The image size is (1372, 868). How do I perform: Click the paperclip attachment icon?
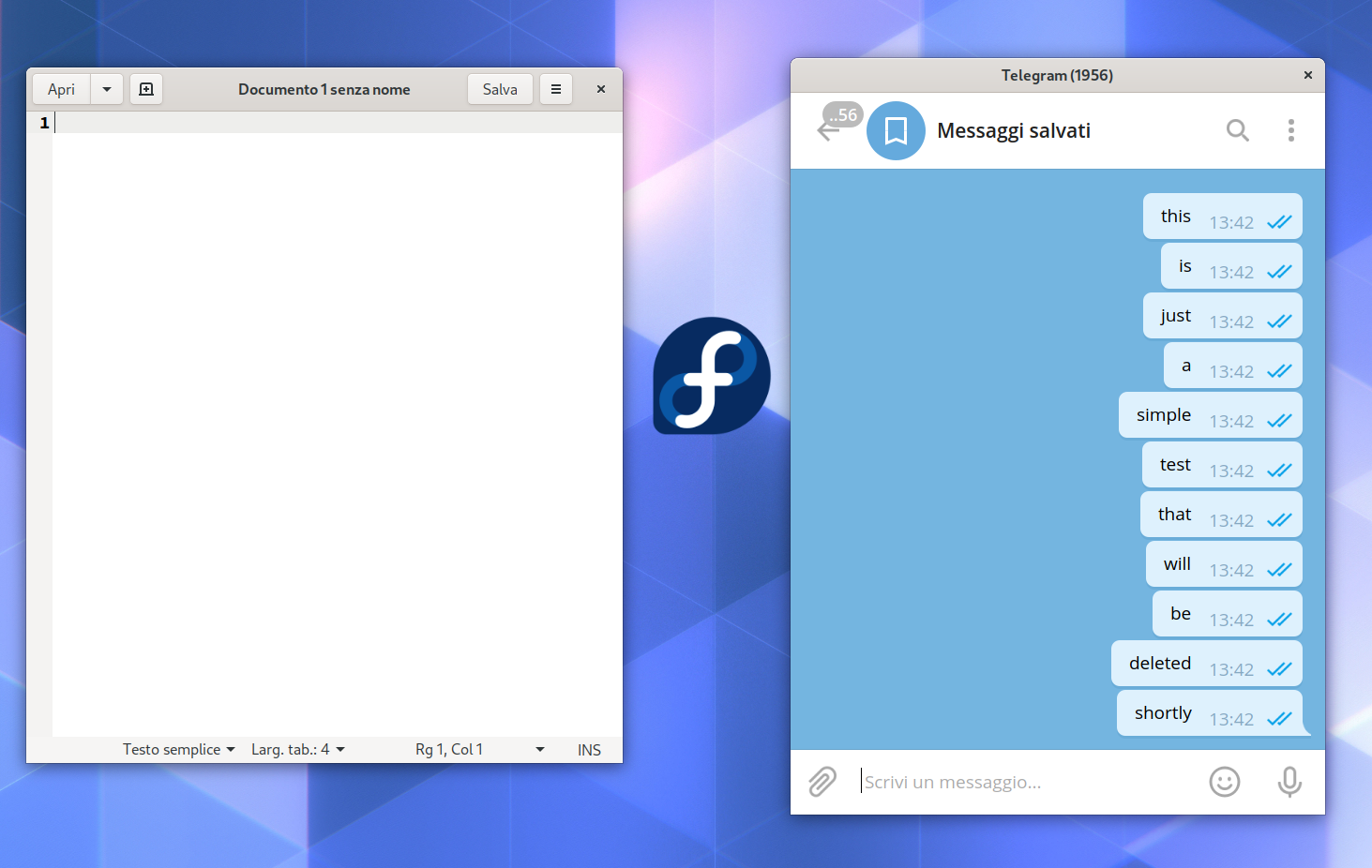pos(822,781)
